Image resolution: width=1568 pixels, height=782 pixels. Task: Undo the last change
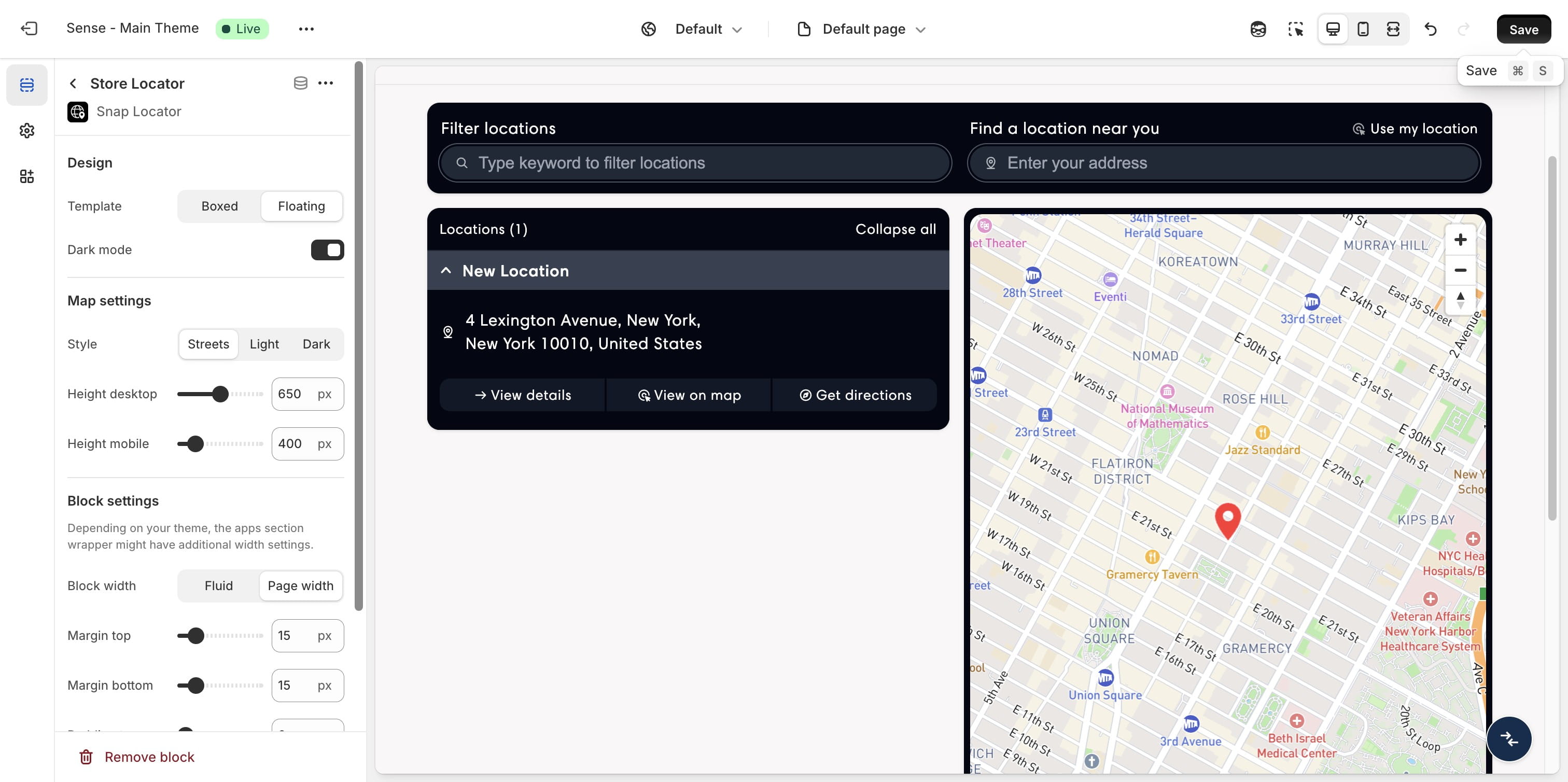tap(1431, 29)
